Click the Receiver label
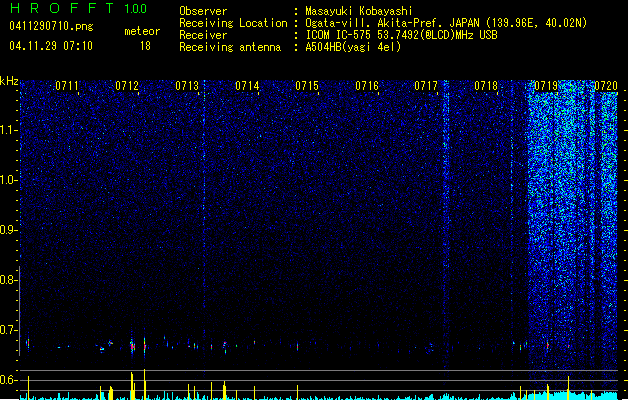Image resolution: width=629 pixels, height=400 pixels. coord(203,35)
